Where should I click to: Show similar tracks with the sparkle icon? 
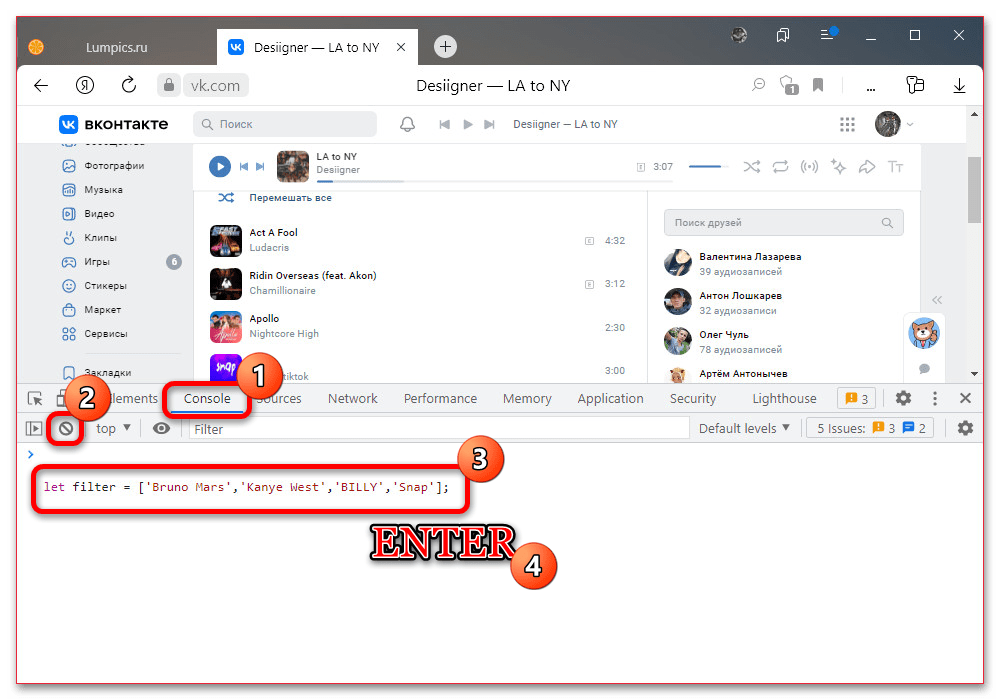[838, 167]
